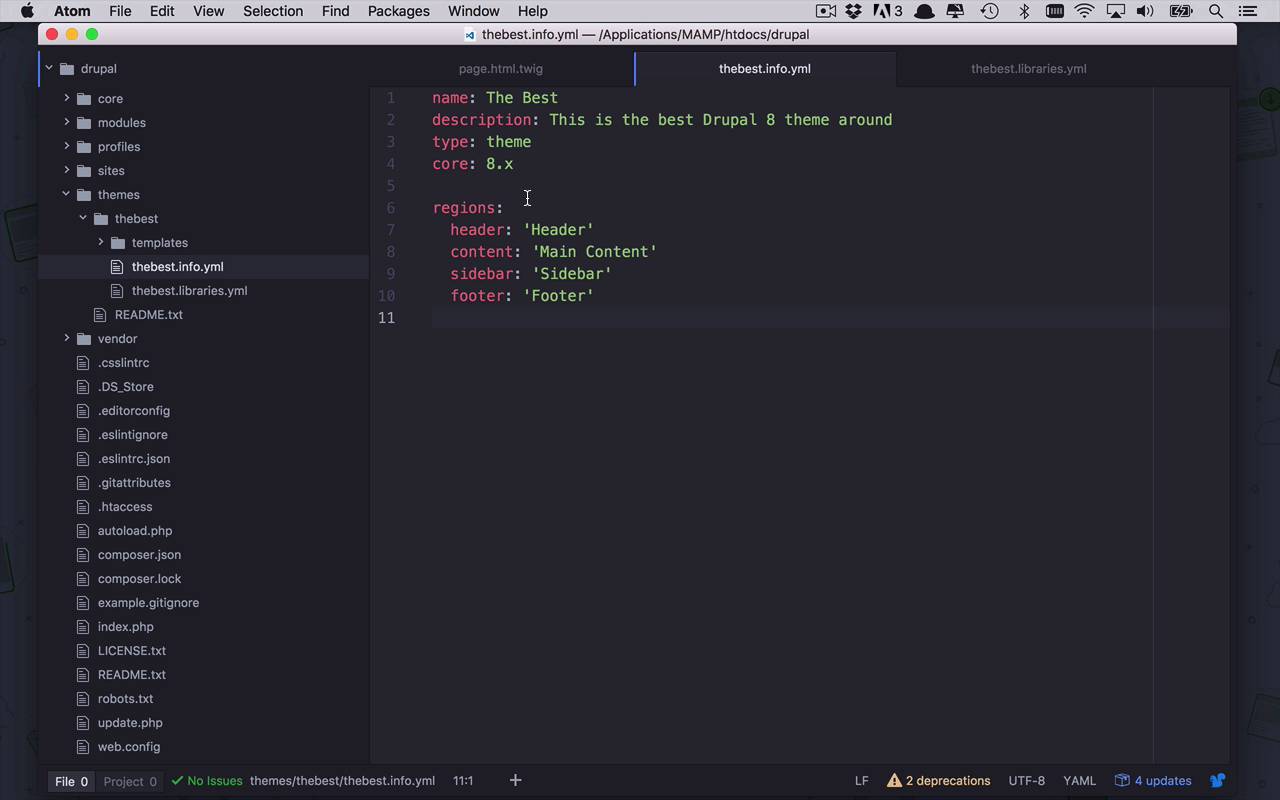Image resolution: width=1280 pixels, height=800 pixels.
Task: Place cursor on 'regions:' line
Action: [x=468, y=208]
